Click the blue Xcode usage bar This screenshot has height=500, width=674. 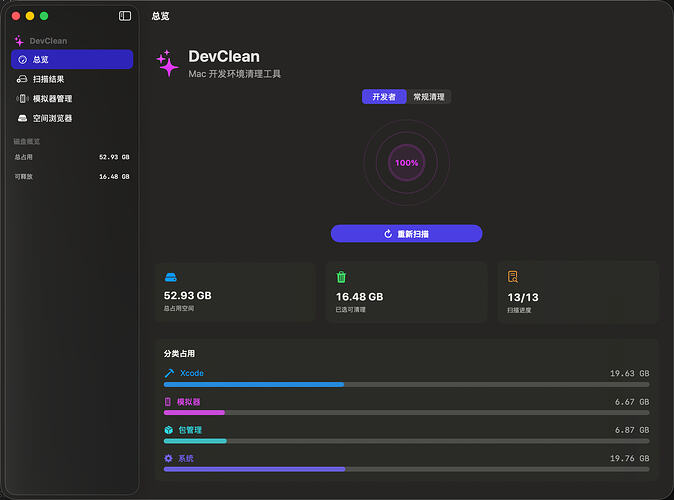254,384
